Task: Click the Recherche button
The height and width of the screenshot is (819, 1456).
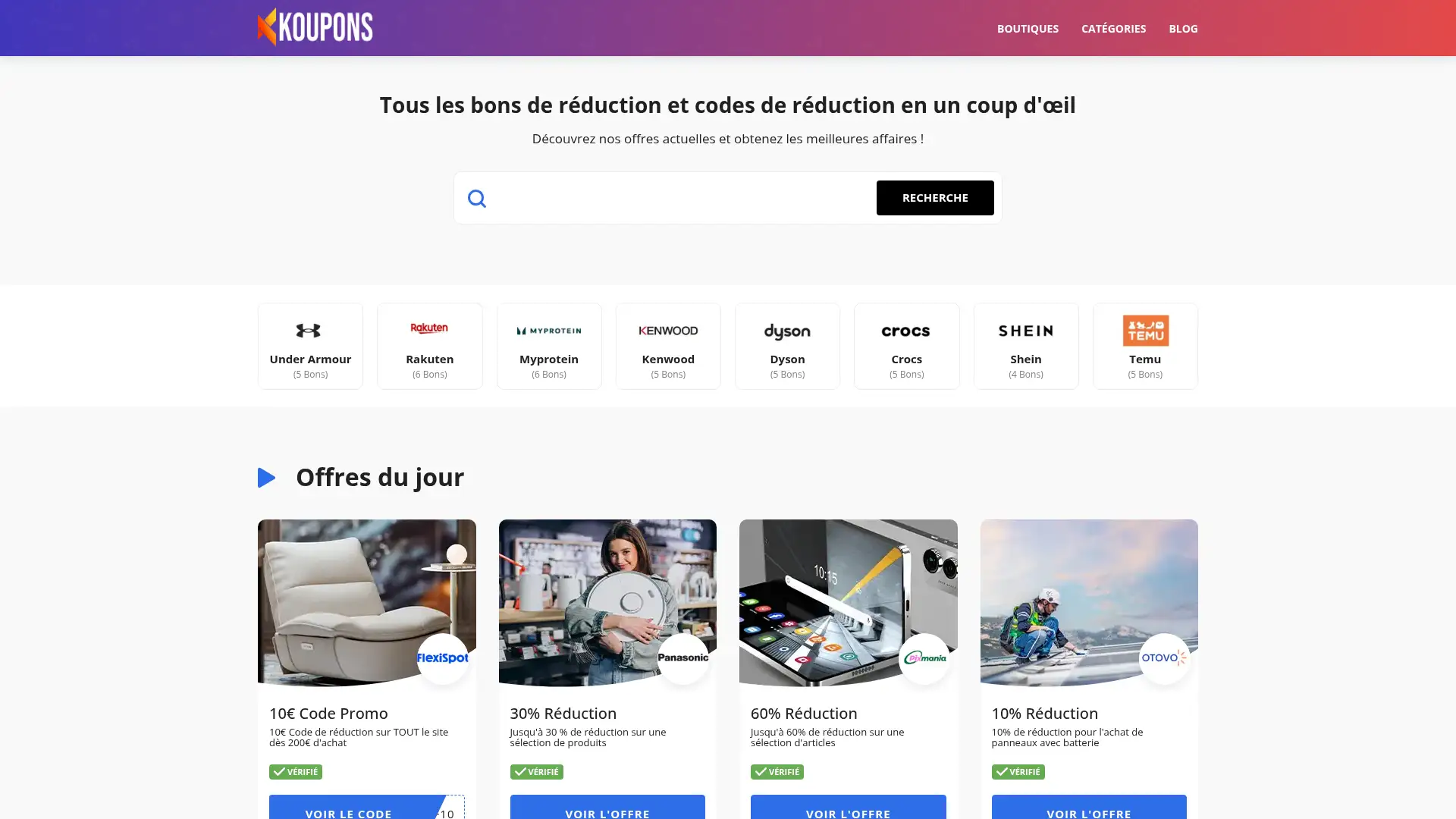Action: click(934, 198)
